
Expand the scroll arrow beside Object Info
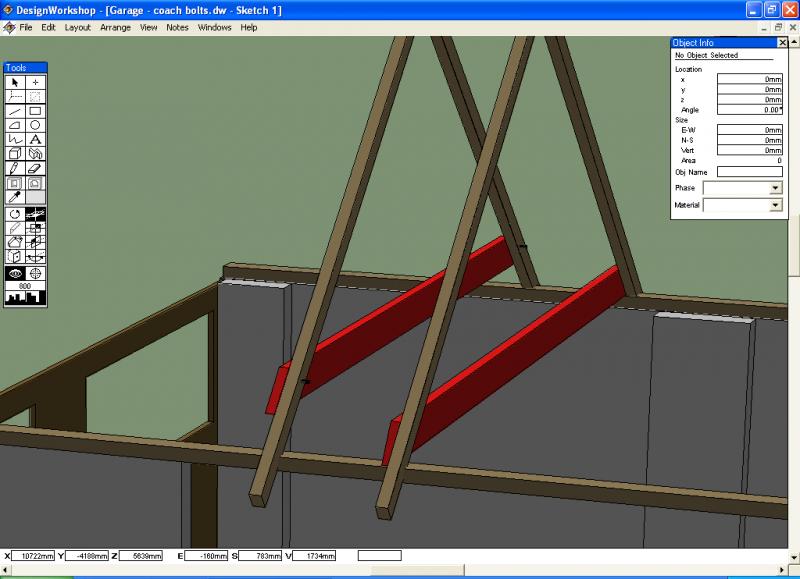click(795, 42)
